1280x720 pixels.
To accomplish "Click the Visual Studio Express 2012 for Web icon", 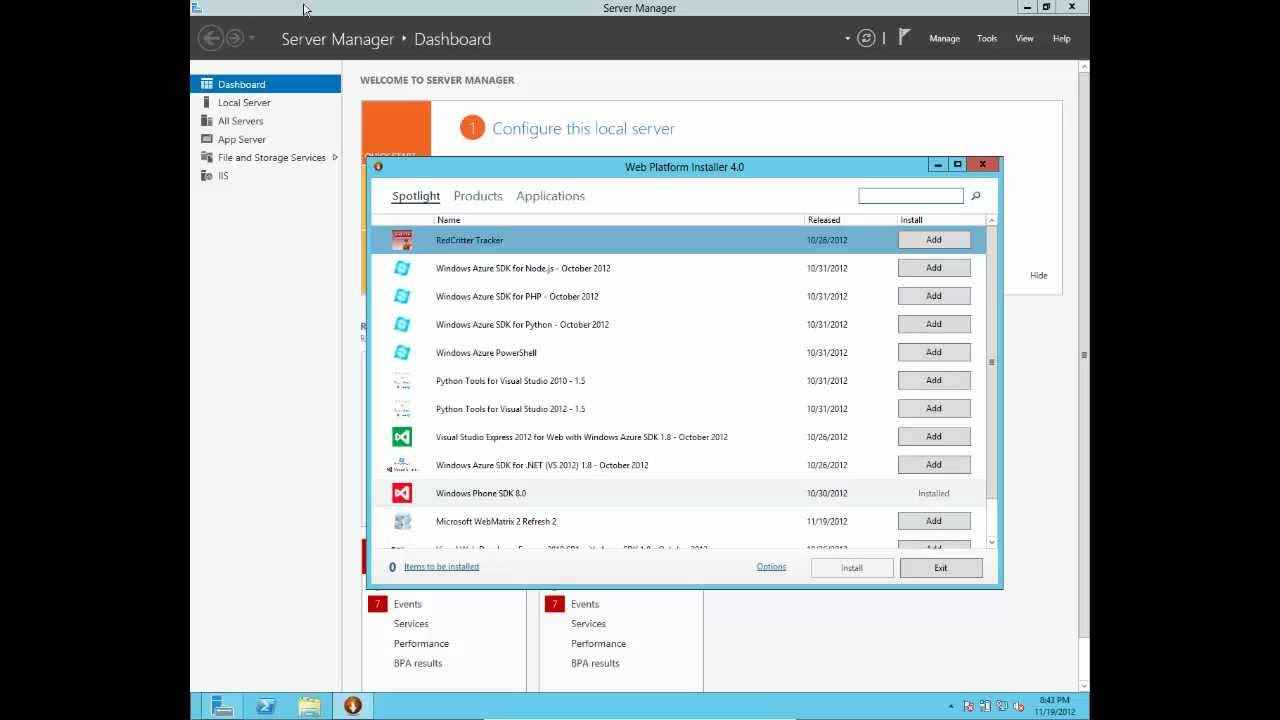I will click(402, 437).
